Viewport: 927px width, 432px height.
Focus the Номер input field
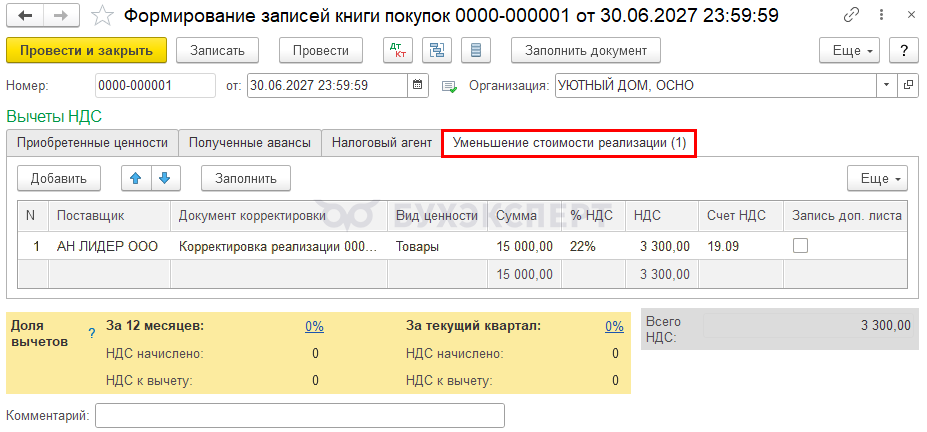[155, 85]
